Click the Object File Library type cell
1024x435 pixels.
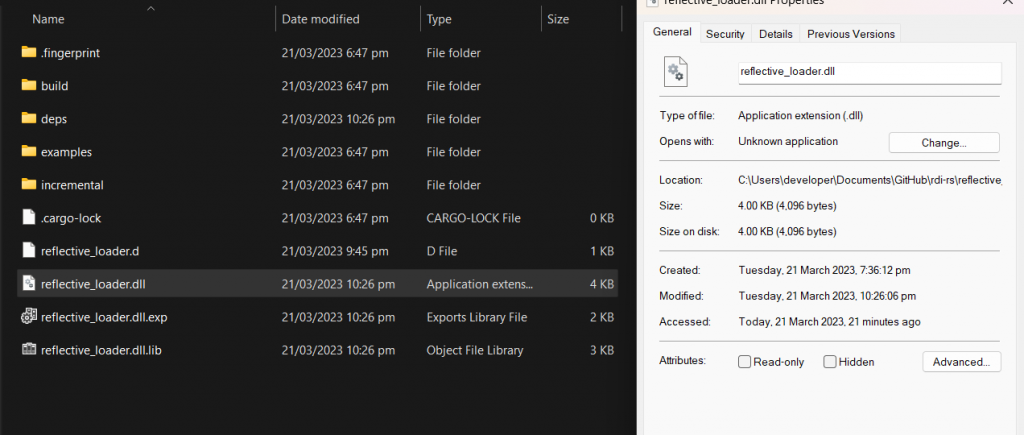(475, 350)
